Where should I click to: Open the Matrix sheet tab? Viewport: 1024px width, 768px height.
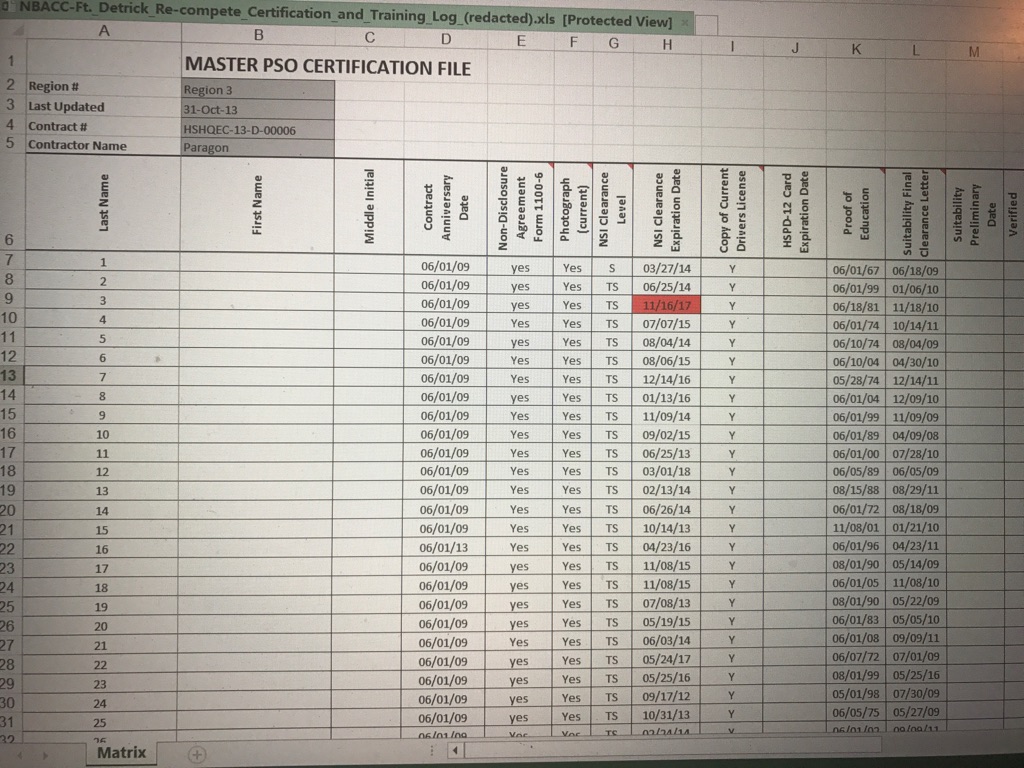[121, 753]
